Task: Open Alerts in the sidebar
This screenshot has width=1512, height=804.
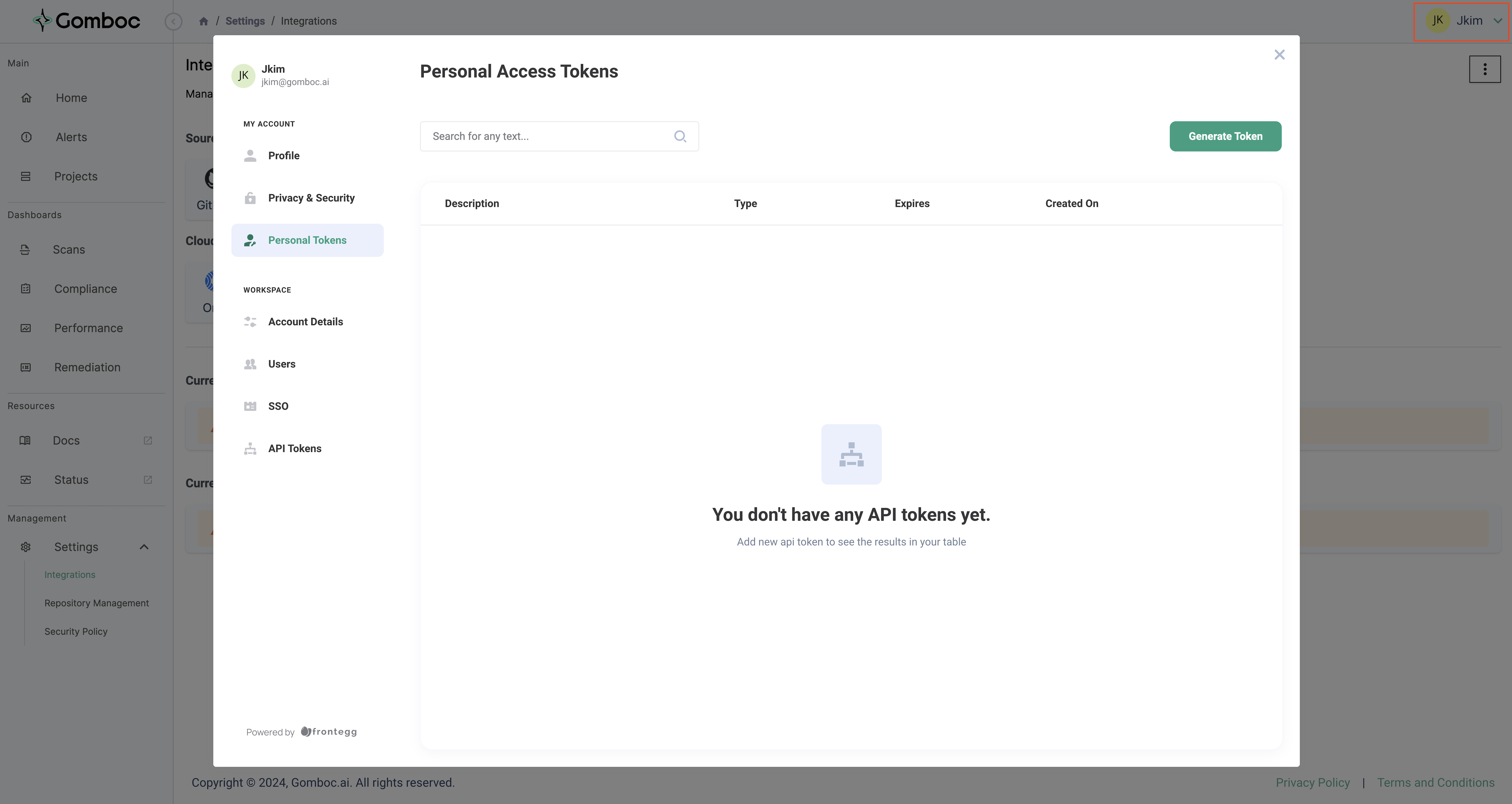Action: (72, 137)
